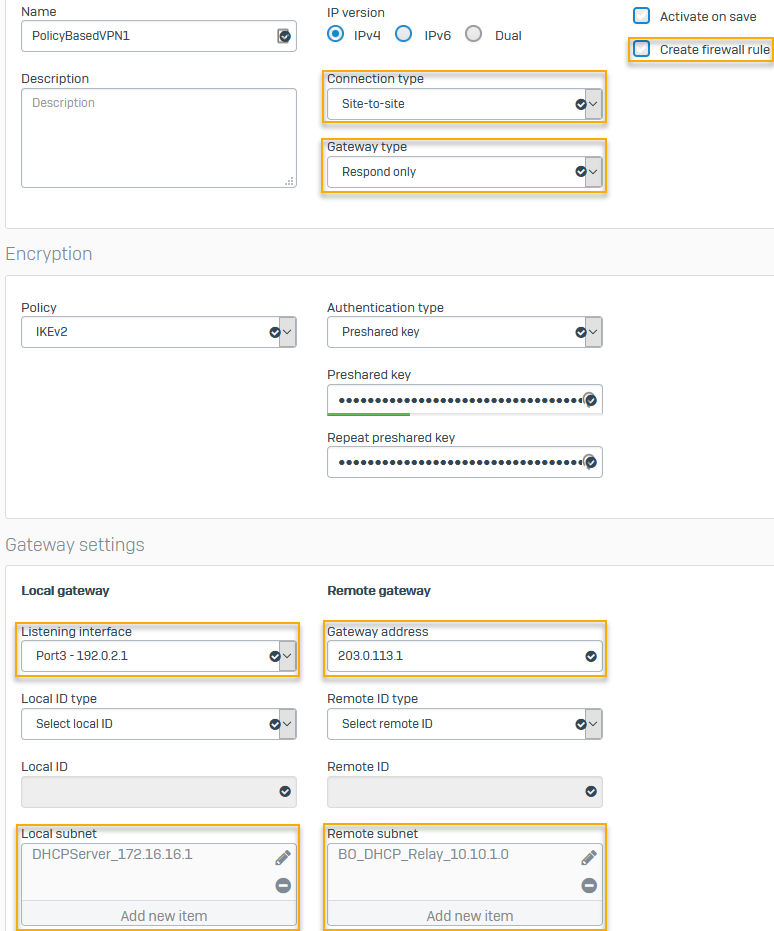Click the pencil edit icon in Remote subnet
Screen dimensions: 774x931
(589, 858)
